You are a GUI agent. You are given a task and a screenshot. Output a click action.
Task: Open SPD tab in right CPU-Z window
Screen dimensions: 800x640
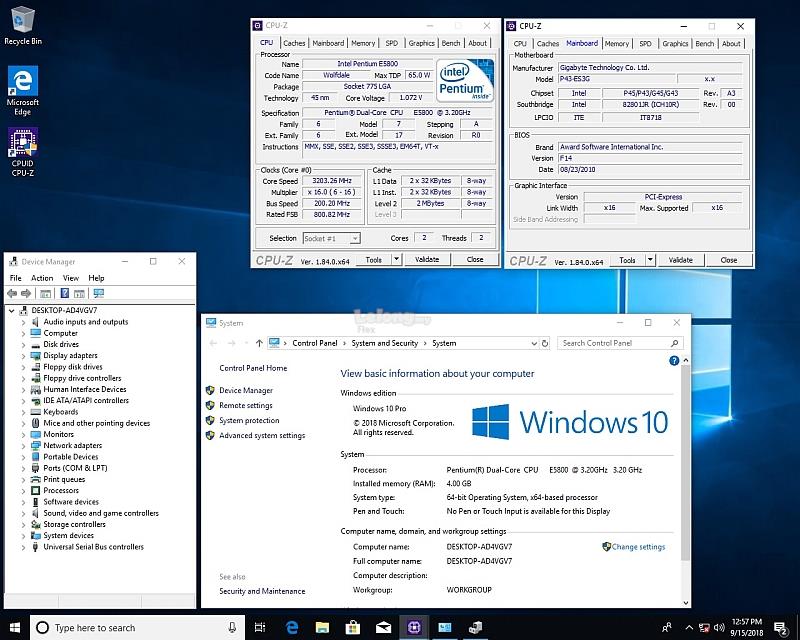click(645, 44)
